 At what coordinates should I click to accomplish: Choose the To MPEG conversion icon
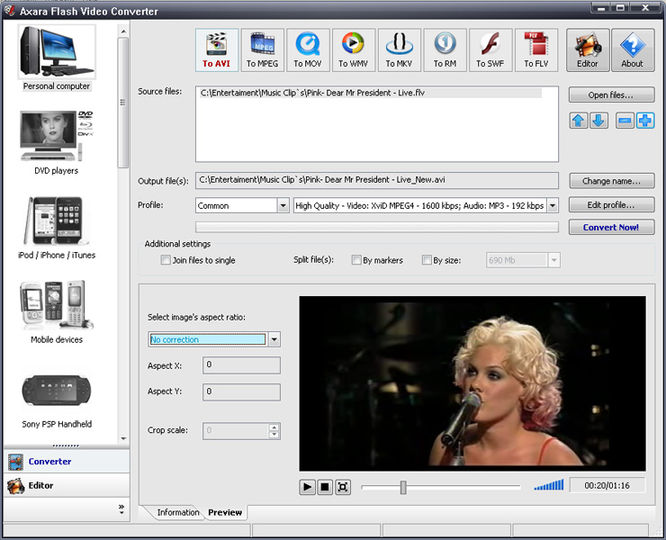point(262,50)
